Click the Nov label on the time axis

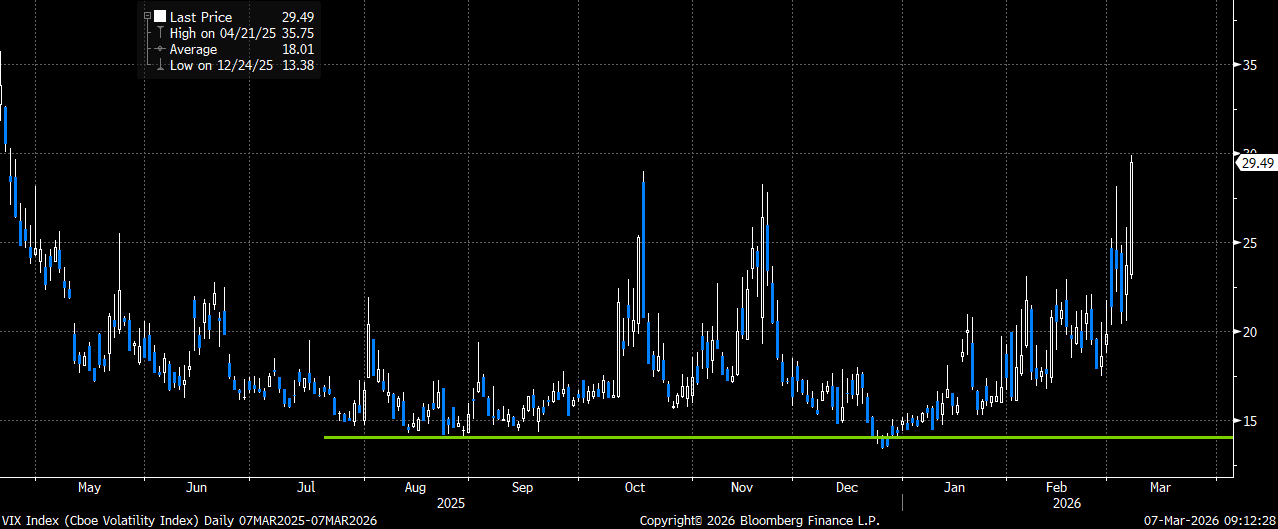(x=741, y=488)
